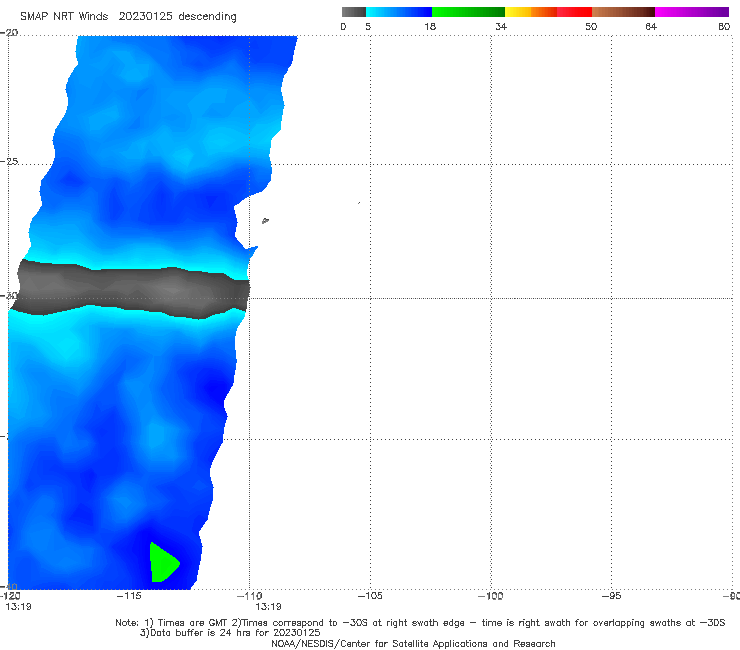Click the 'Times are GMT' note line
The height and width of the screenshot is (650, 740).
pyautogui.click(x=420, y=623)
